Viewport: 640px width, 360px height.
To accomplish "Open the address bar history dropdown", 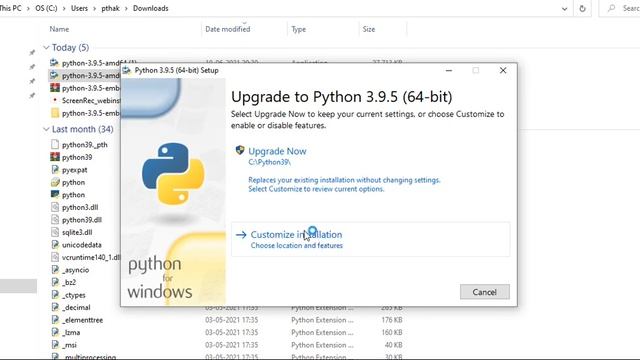I will [x=564, y=9].
